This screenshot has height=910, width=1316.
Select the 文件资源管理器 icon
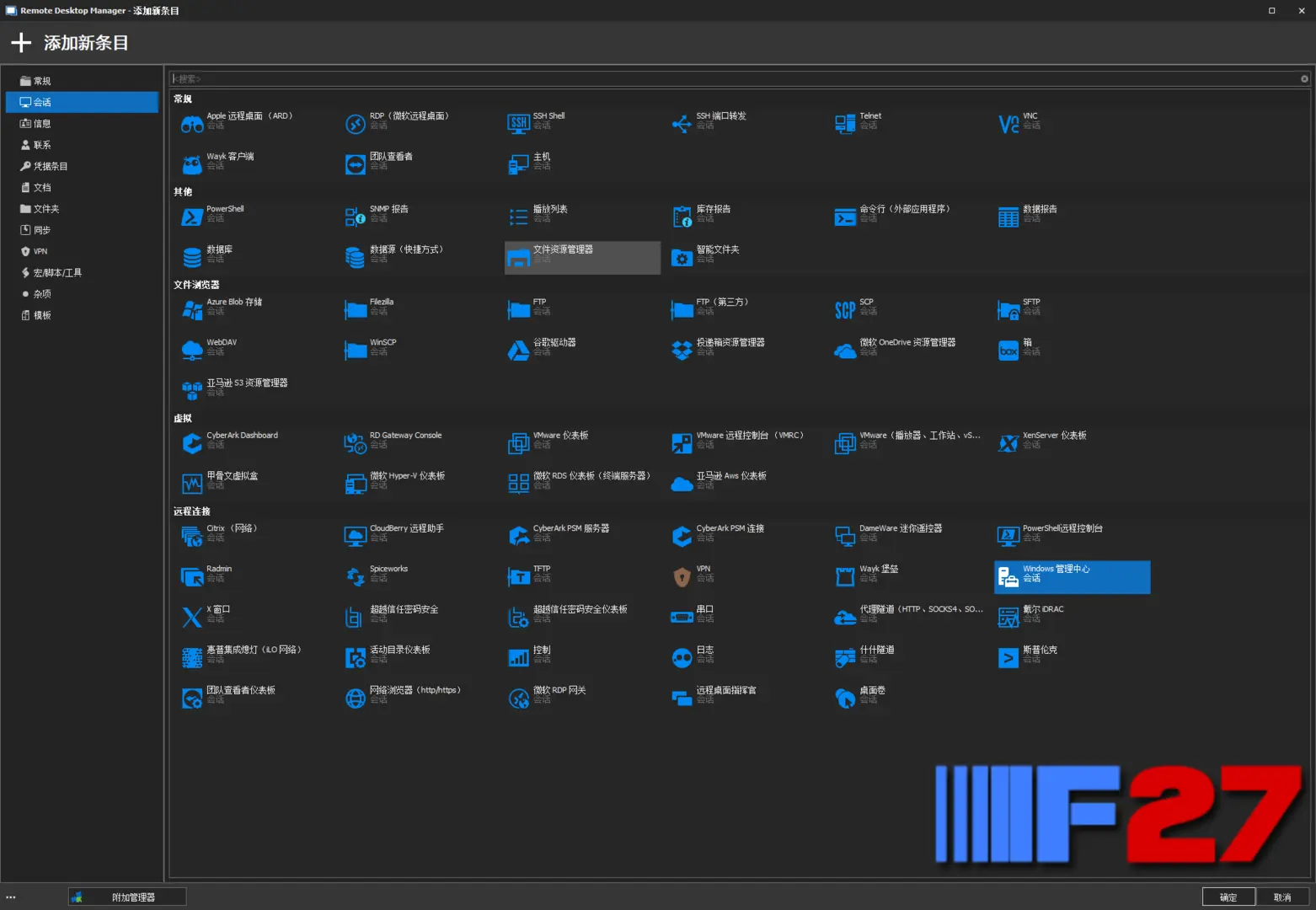(519, 258)
